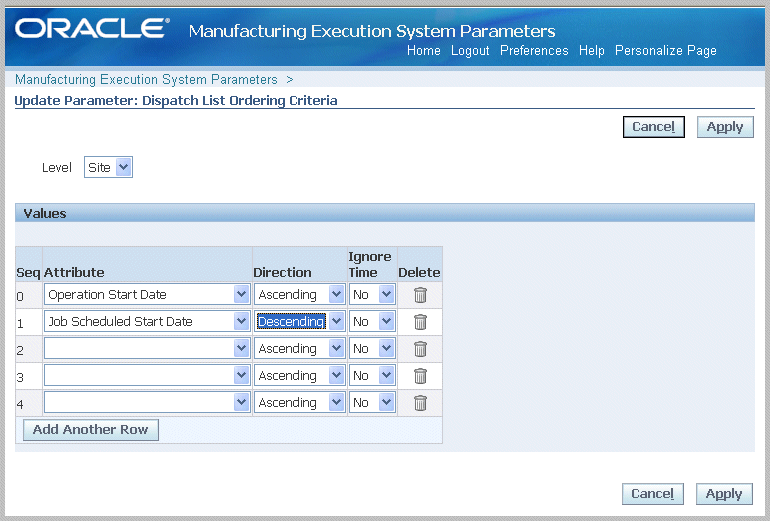Click the Update Parameter page title
This screenshot has height=521, width=770.
click(x=176, y=101)
